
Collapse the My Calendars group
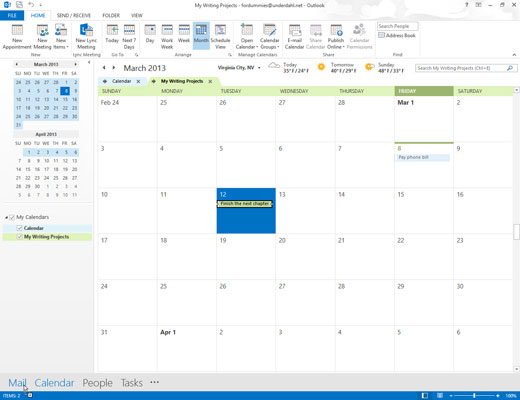6,217
